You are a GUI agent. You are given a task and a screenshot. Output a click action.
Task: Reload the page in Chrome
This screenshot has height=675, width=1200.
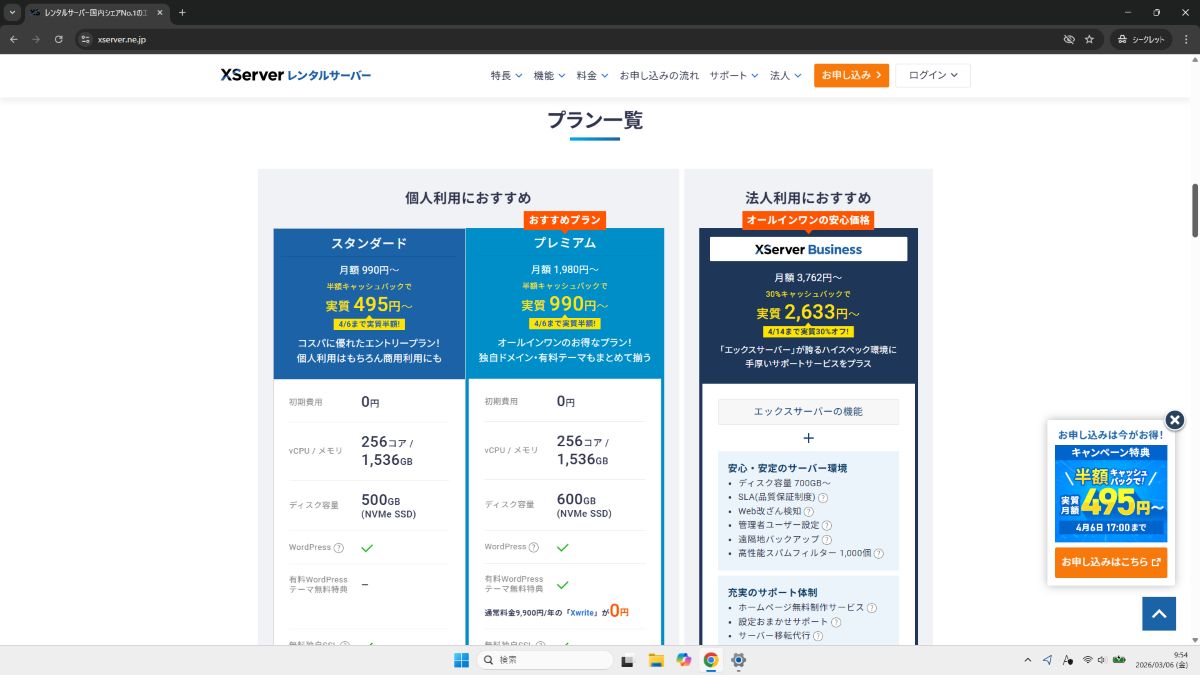59,39
